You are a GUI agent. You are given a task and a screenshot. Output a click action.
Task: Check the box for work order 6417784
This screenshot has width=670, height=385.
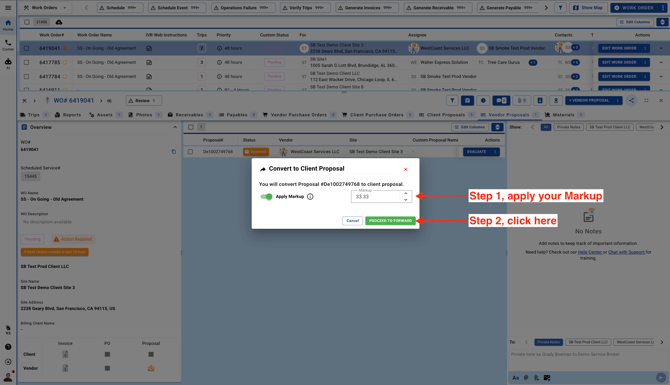26,76
